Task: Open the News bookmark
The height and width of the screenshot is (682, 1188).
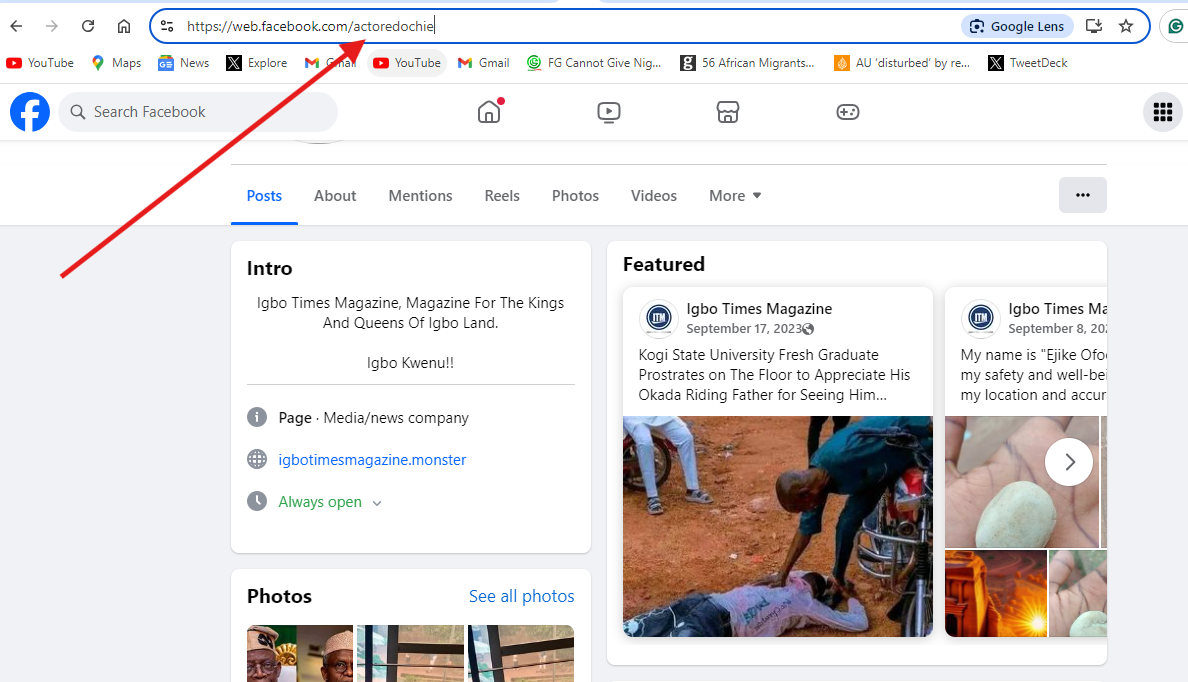Action: pos(183,63)
